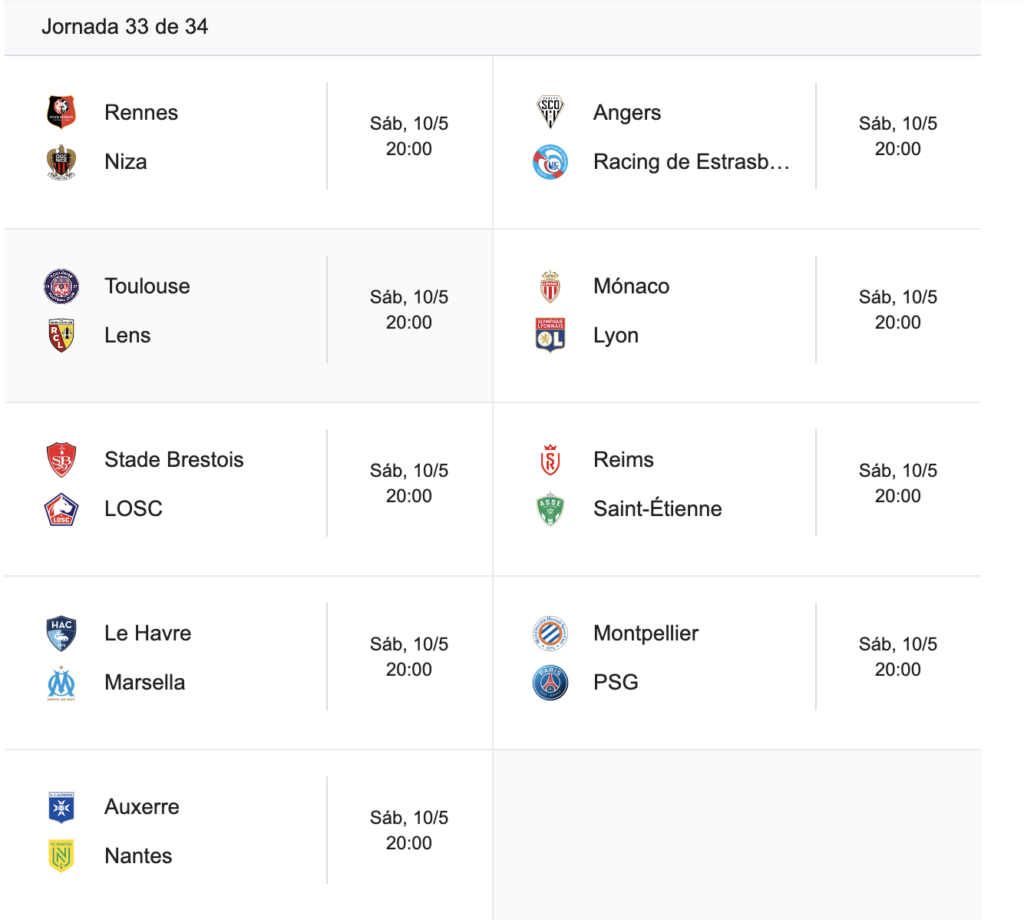
Task: Click the Nantes club crest
Action: (x=61, y=856)
